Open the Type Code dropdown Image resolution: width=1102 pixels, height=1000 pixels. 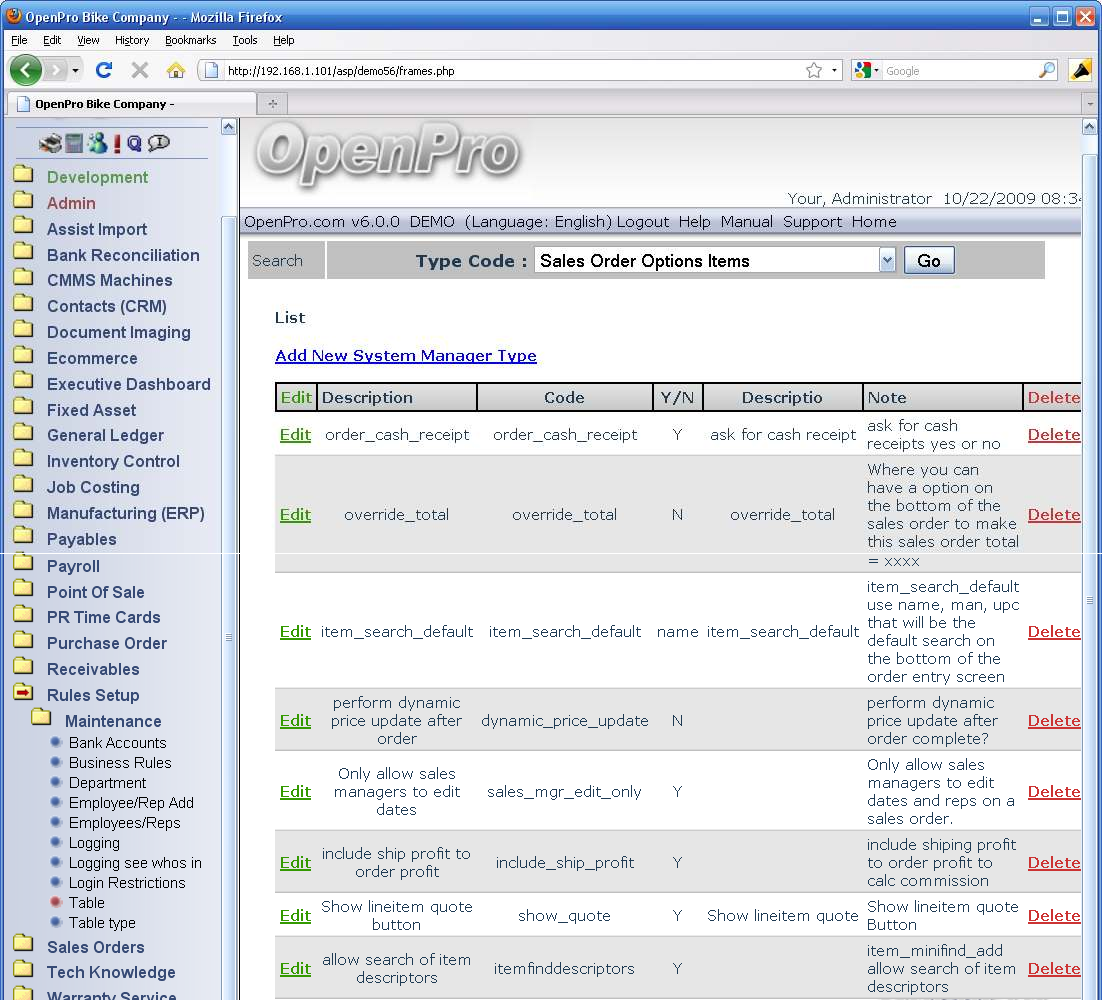886,261
